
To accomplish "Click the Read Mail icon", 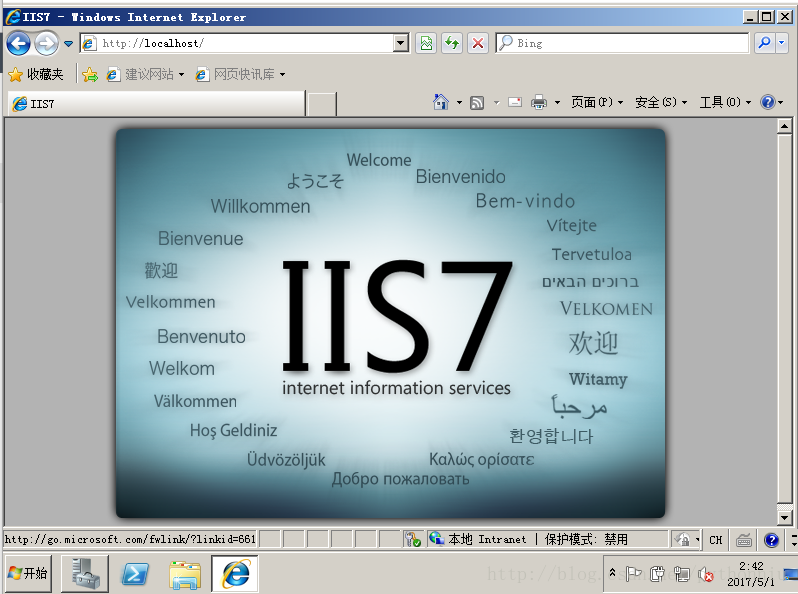I will [515, 102].
